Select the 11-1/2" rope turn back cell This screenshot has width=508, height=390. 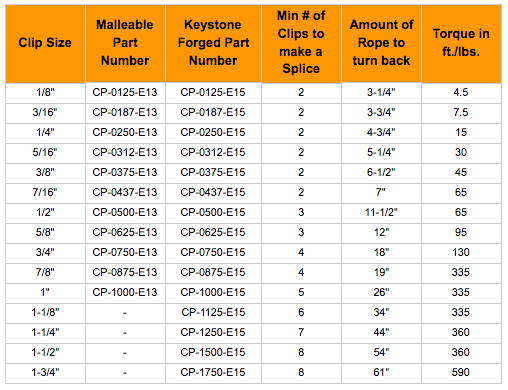click(x=381, y=213)
